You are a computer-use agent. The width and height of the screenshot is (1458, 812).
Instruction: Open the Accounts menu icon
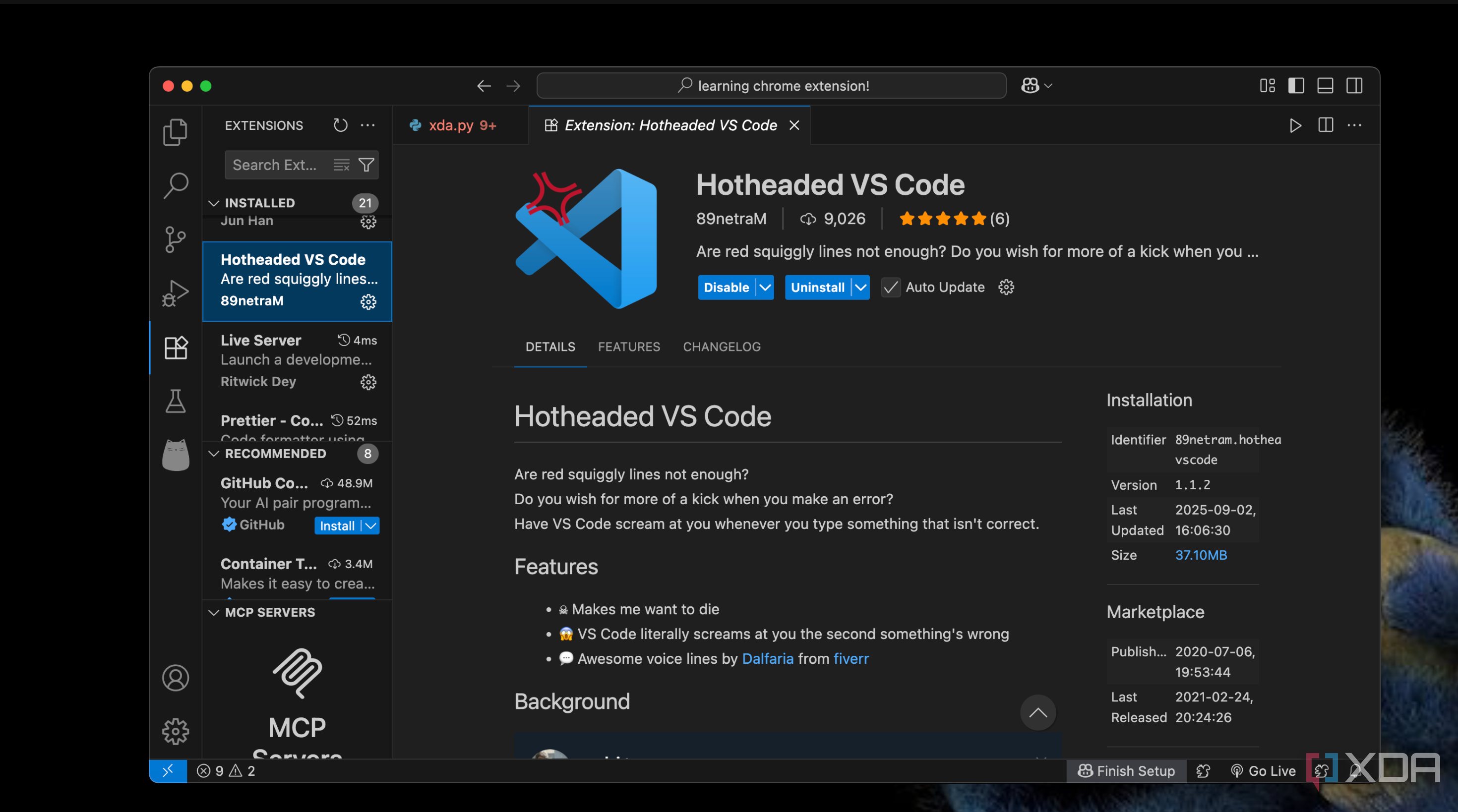pyautogui.click(x=176, y=678)
